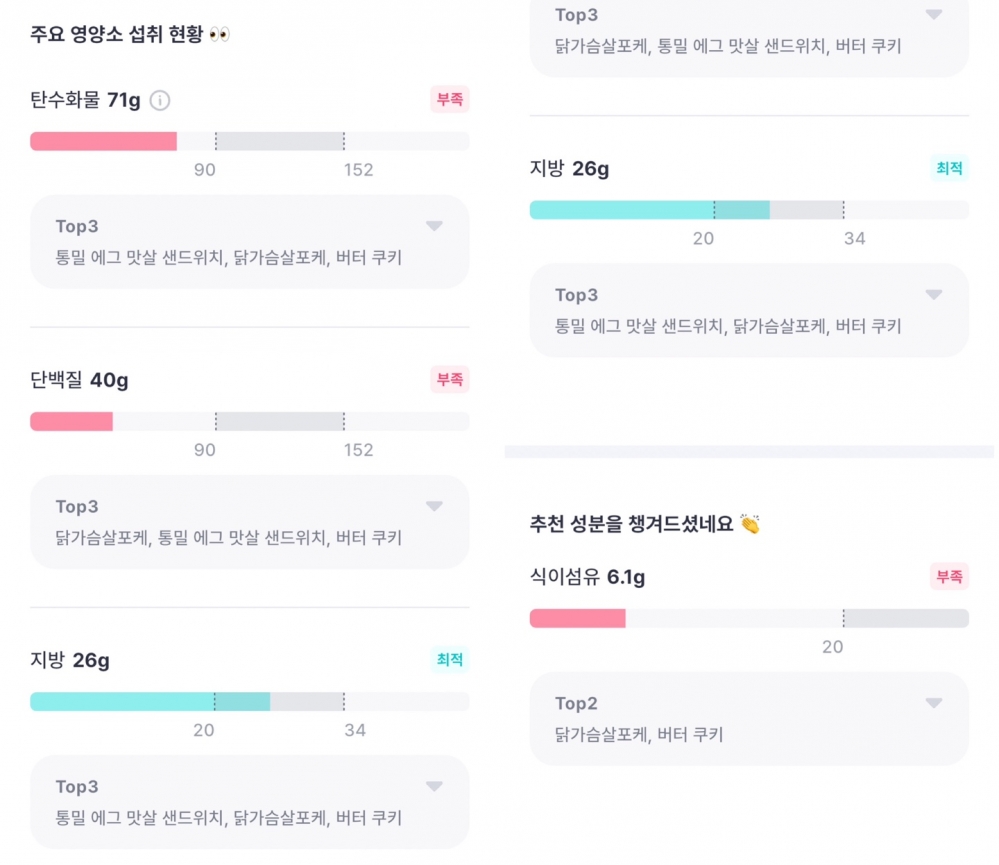Open the Top3 card starting with 닭가슴살포케, 통밀

pos(249,522)
